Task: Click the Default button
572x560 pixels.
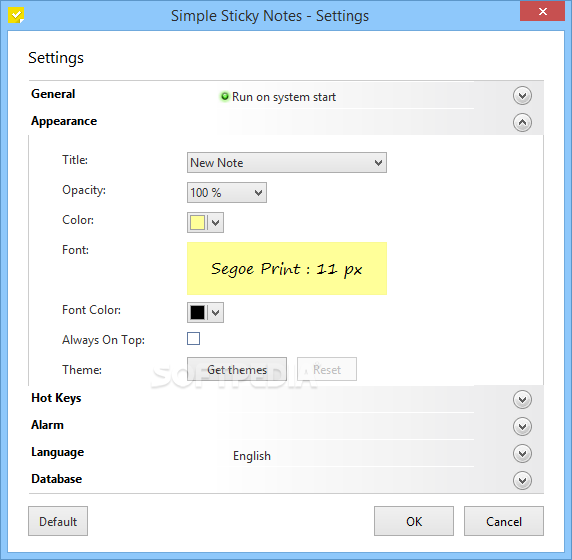Action: 58,521
